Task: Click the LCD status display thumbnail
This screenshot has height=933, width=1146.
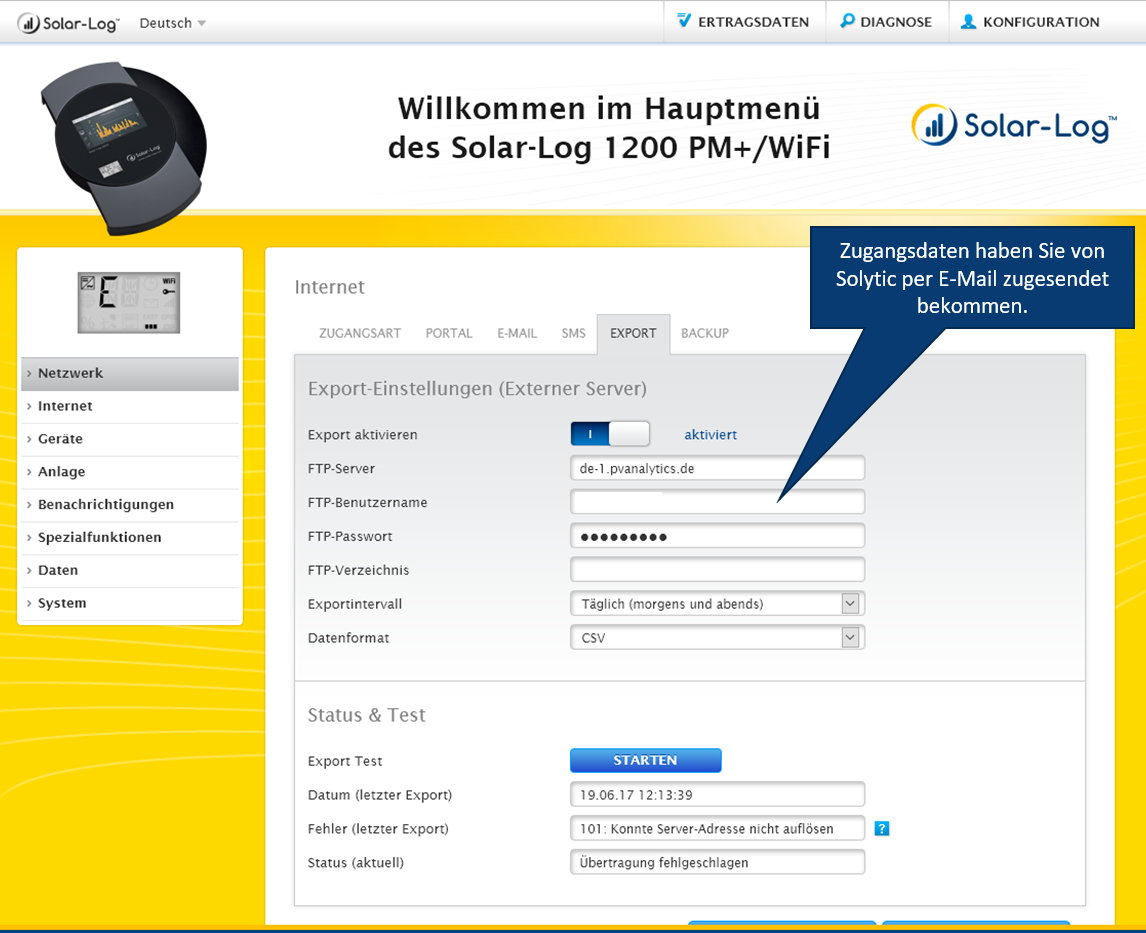Action: coord(129,302)
